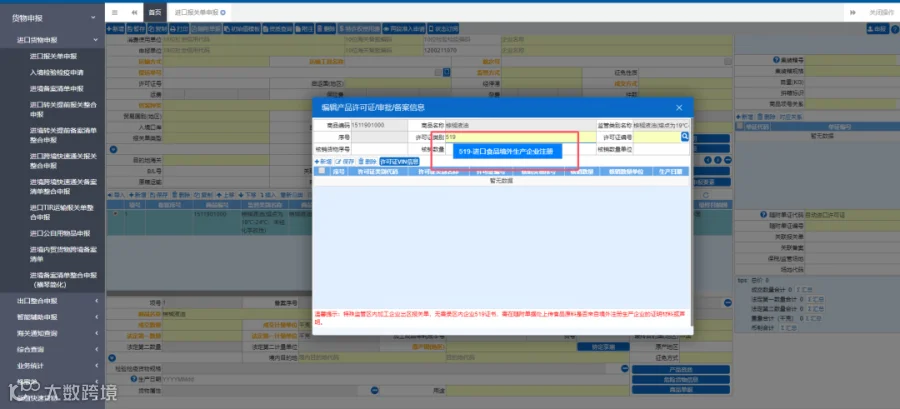Open 进口TIR运输报关单整合申报 in sidebar

click(62, 212)
